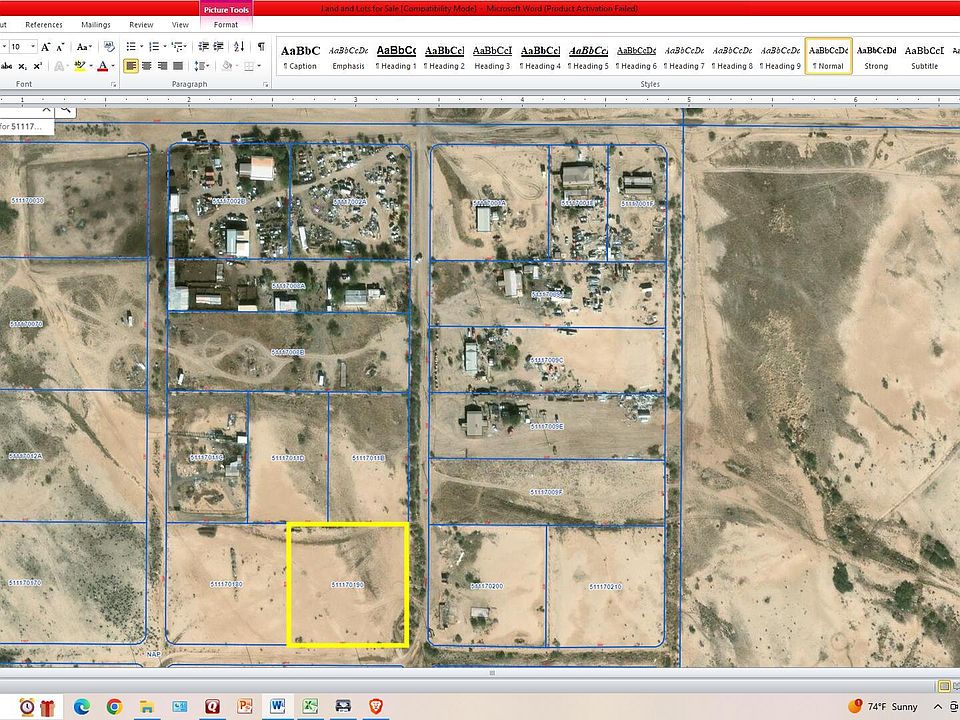The height and width of the screenshot is (720, 960).
Task: Click the Increase Indent icon
Action: pos(218,46)
